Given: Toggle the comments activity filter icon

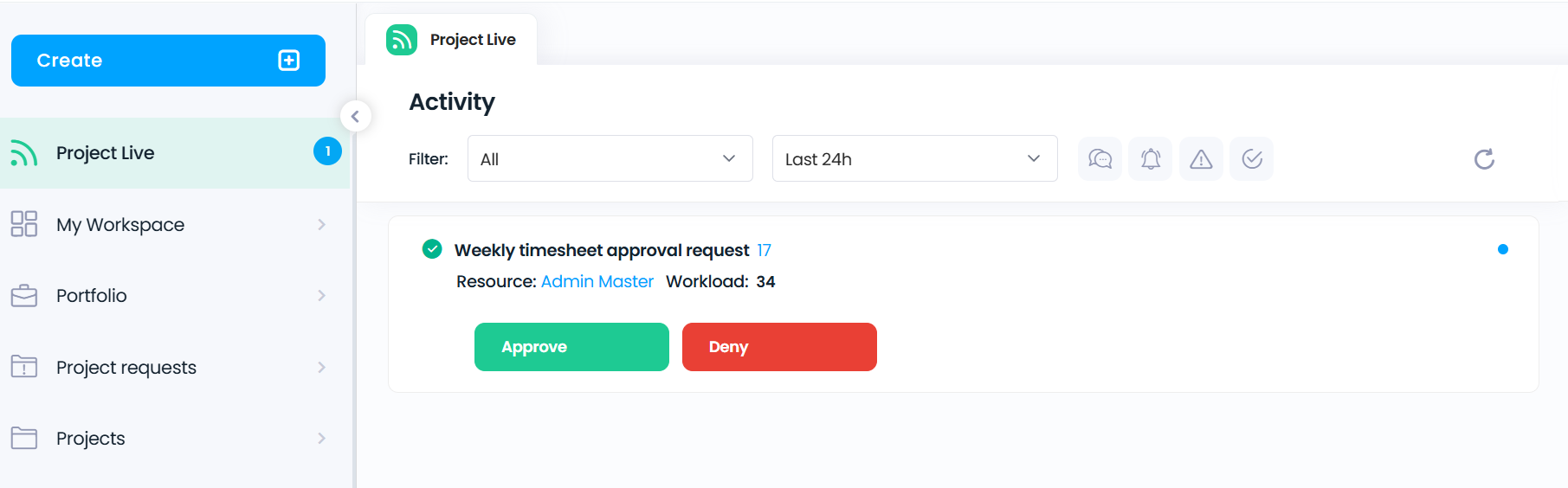Looking at the screenshot, I should [x=1100, y=159].
